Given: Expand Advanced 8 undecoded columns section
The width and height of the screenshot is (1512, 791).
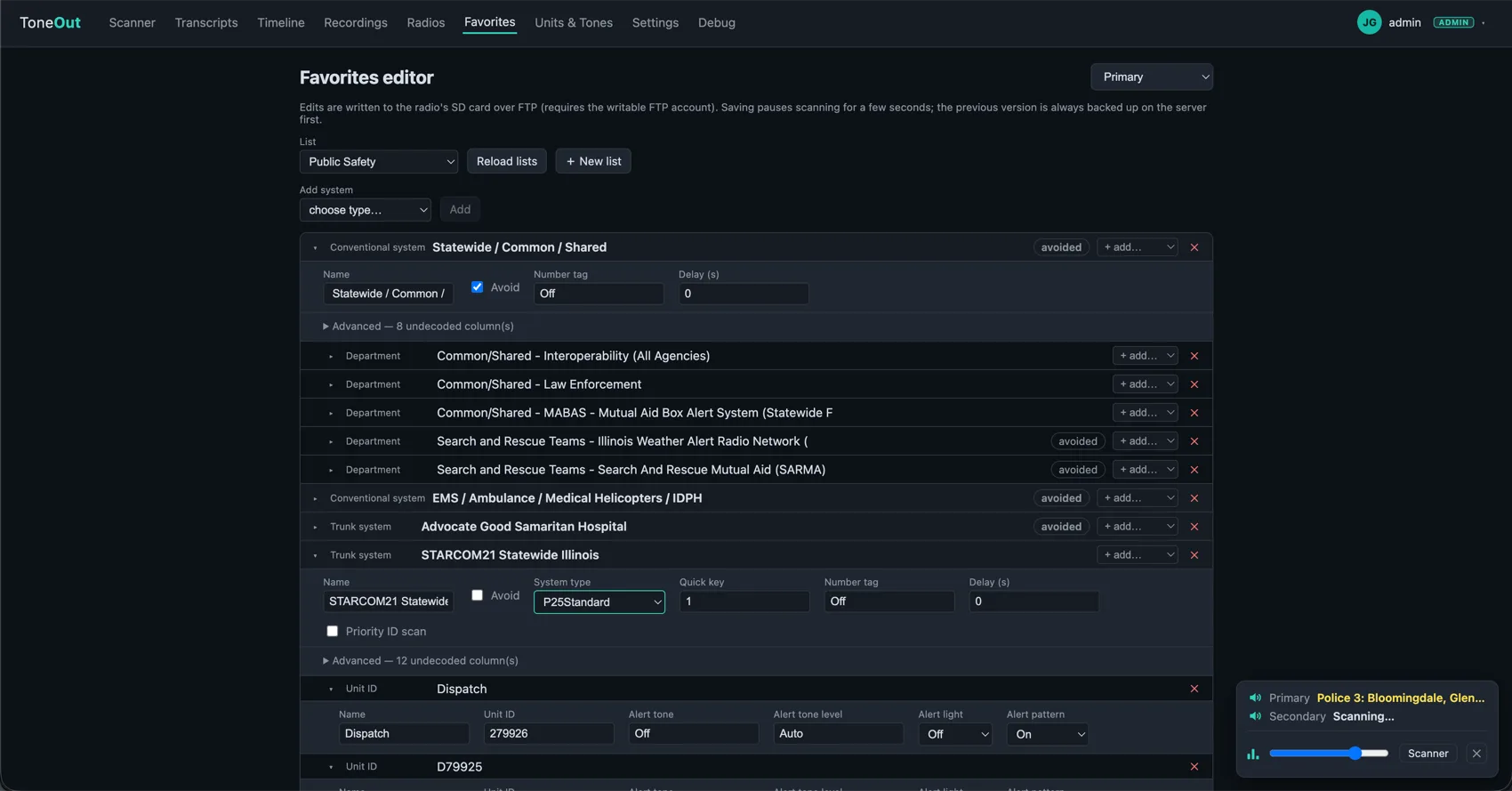Looking at the screenshot, I should [x=418, y=327].
